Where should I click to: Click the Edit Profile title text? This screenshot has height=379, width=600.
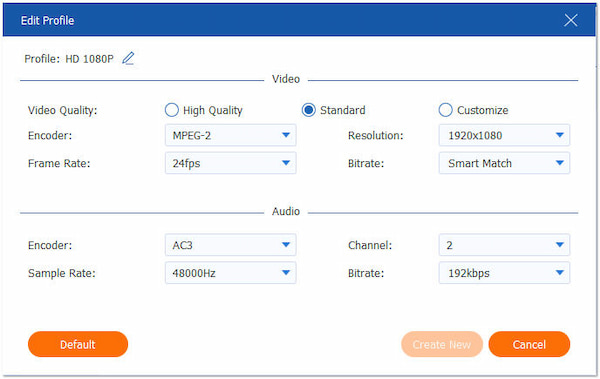click(47, 20)
